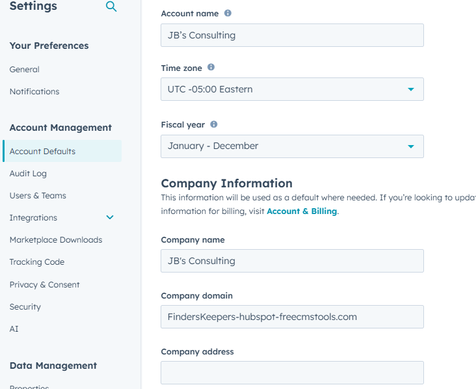
Task: Open Notifications preferences
Action: coord(34,91)
